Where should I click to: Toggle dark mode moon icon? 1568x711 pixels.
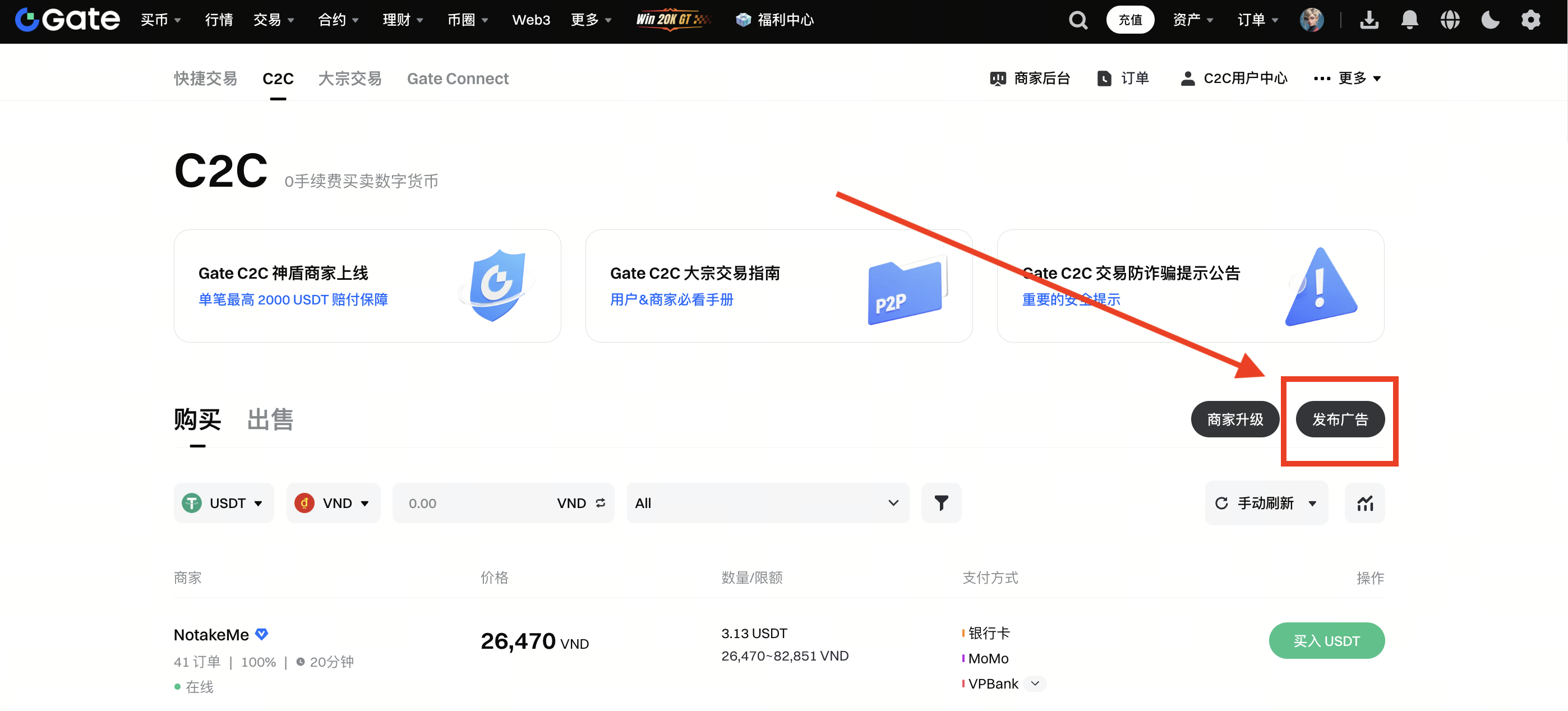tap(1490, 20)
